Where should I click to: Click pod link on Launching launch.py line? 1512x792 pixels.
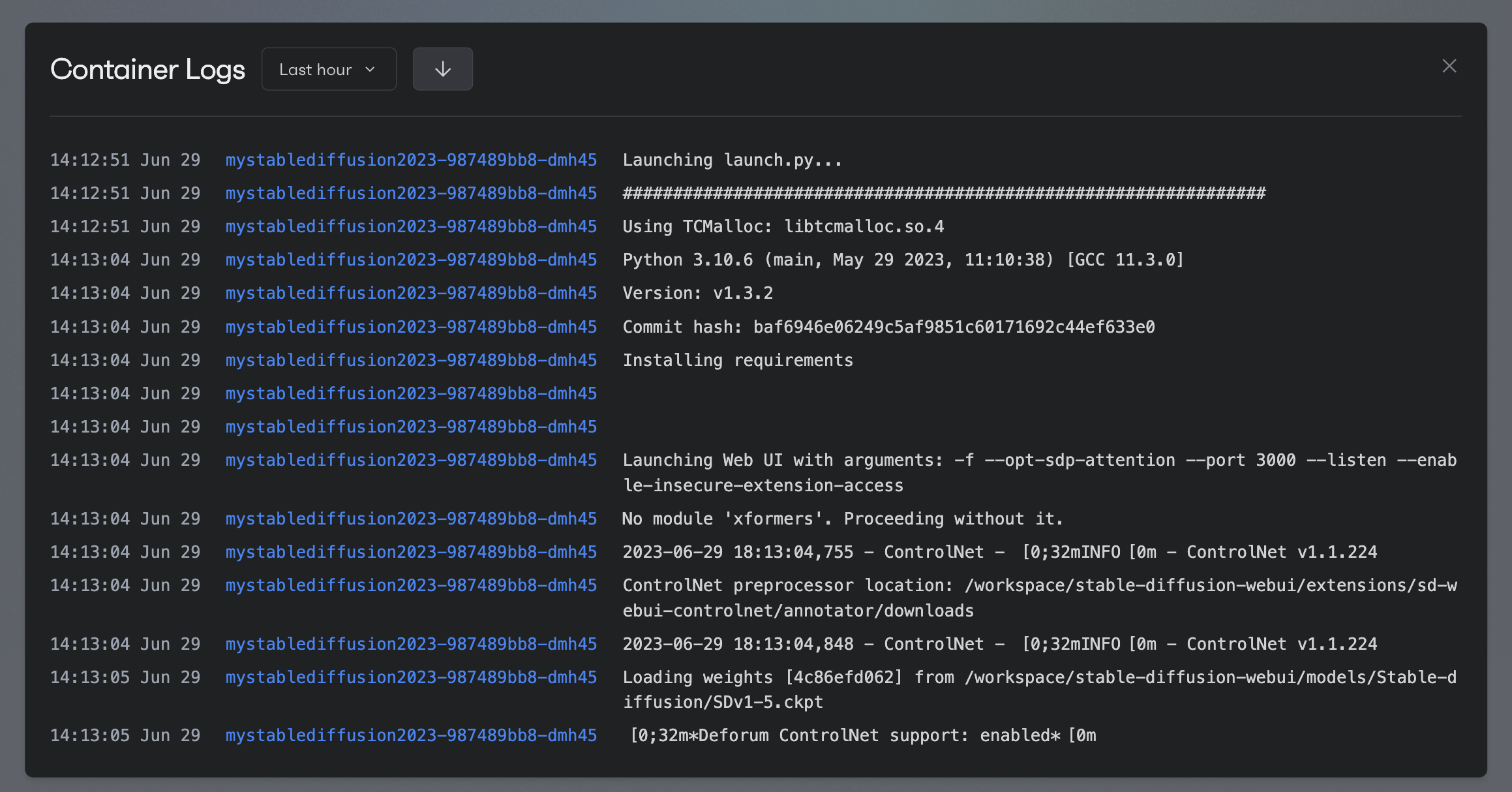click(x=411, y=160)
